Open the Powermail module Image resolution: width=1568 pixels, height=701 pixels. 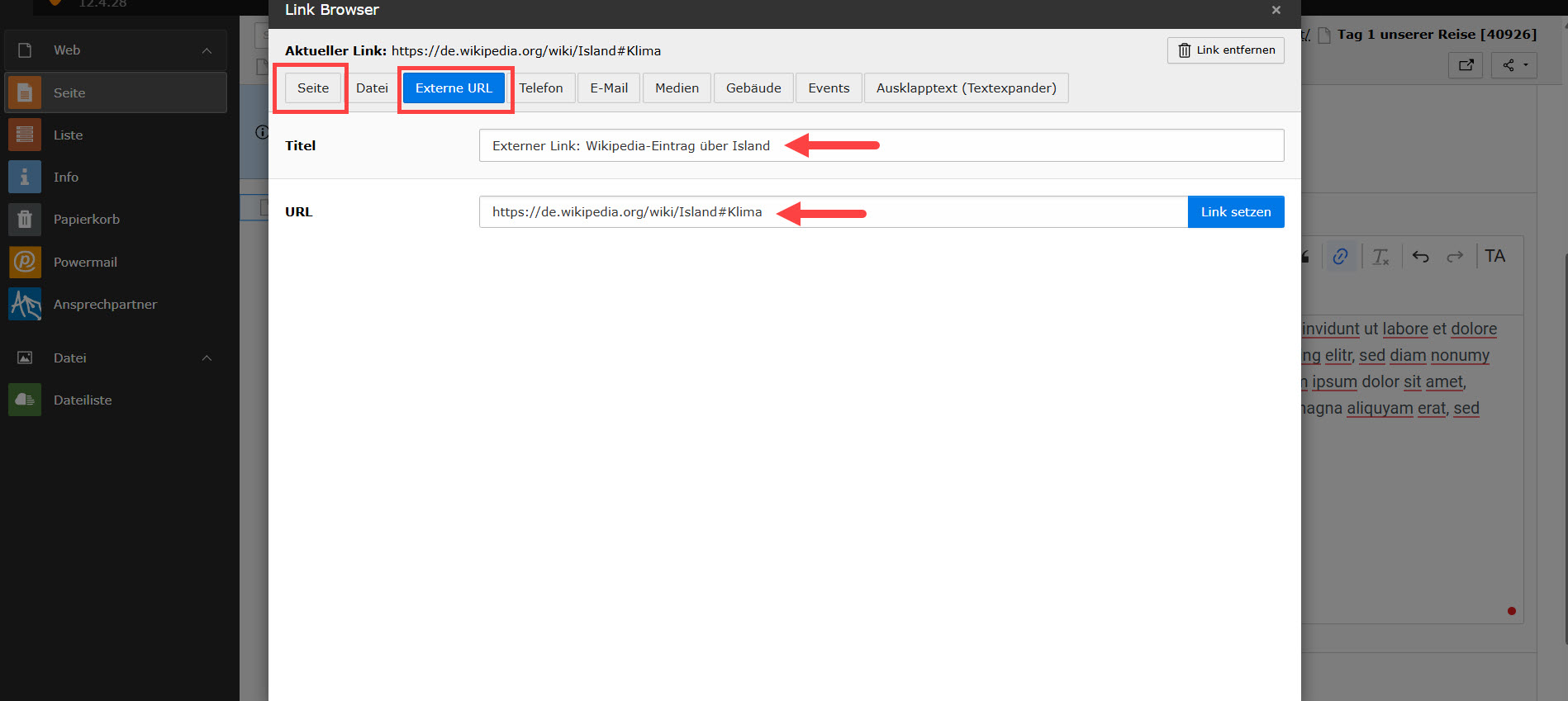pos(25,262)
